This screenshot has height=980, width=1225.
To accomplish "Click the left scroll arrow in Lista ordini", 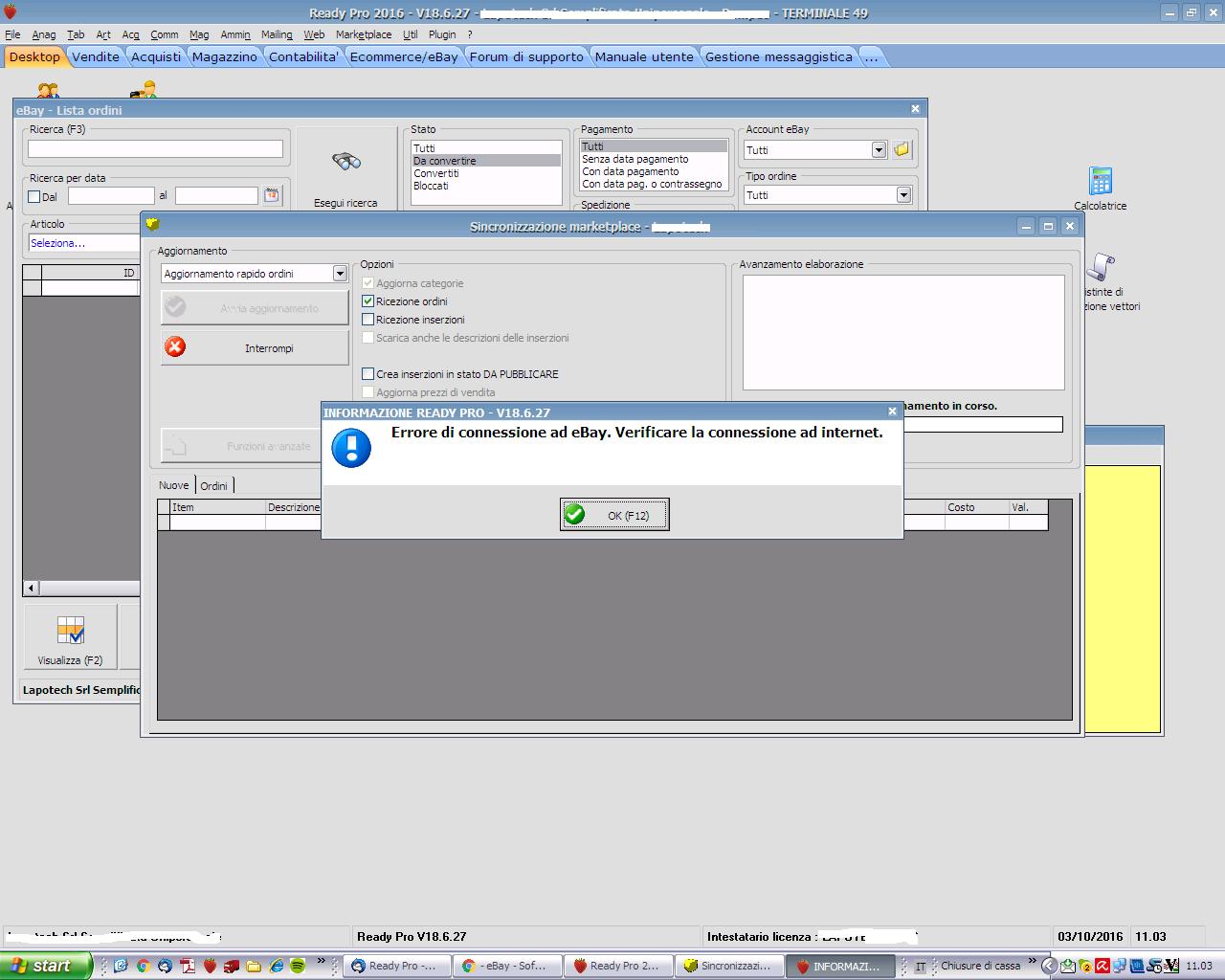I will pyautogui.click(x=32, y=588).
